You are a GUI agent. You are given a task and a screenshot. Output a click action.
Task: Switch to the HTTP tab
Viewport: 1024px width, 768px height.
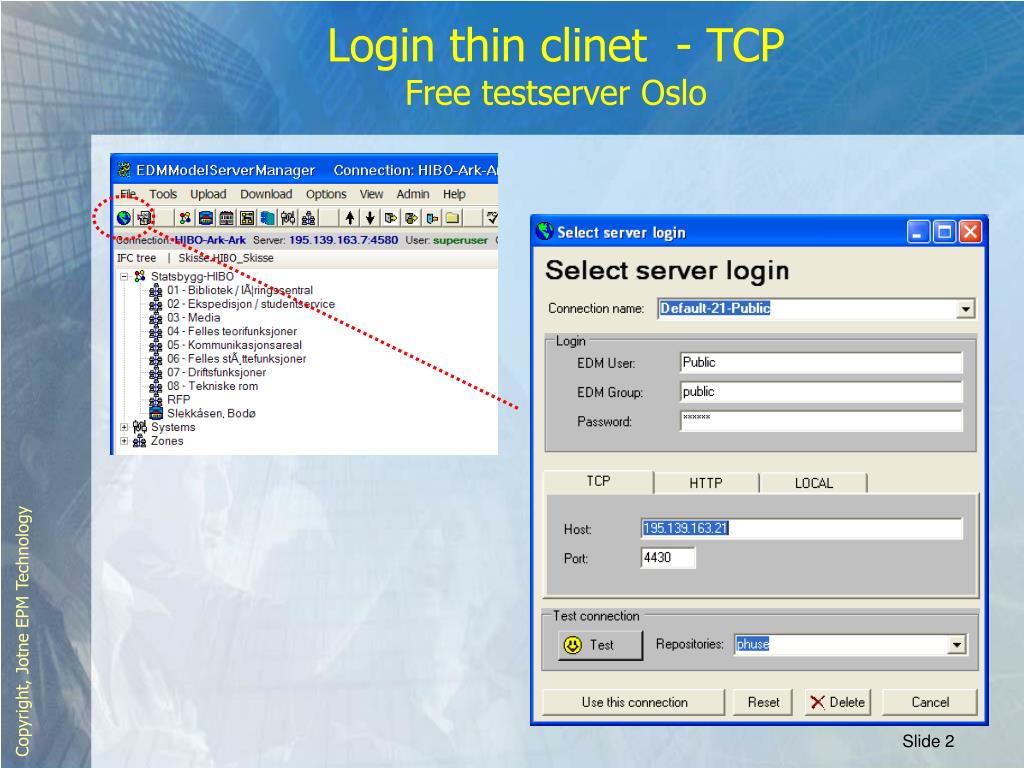pyautogui.click(x=706, y=483)
